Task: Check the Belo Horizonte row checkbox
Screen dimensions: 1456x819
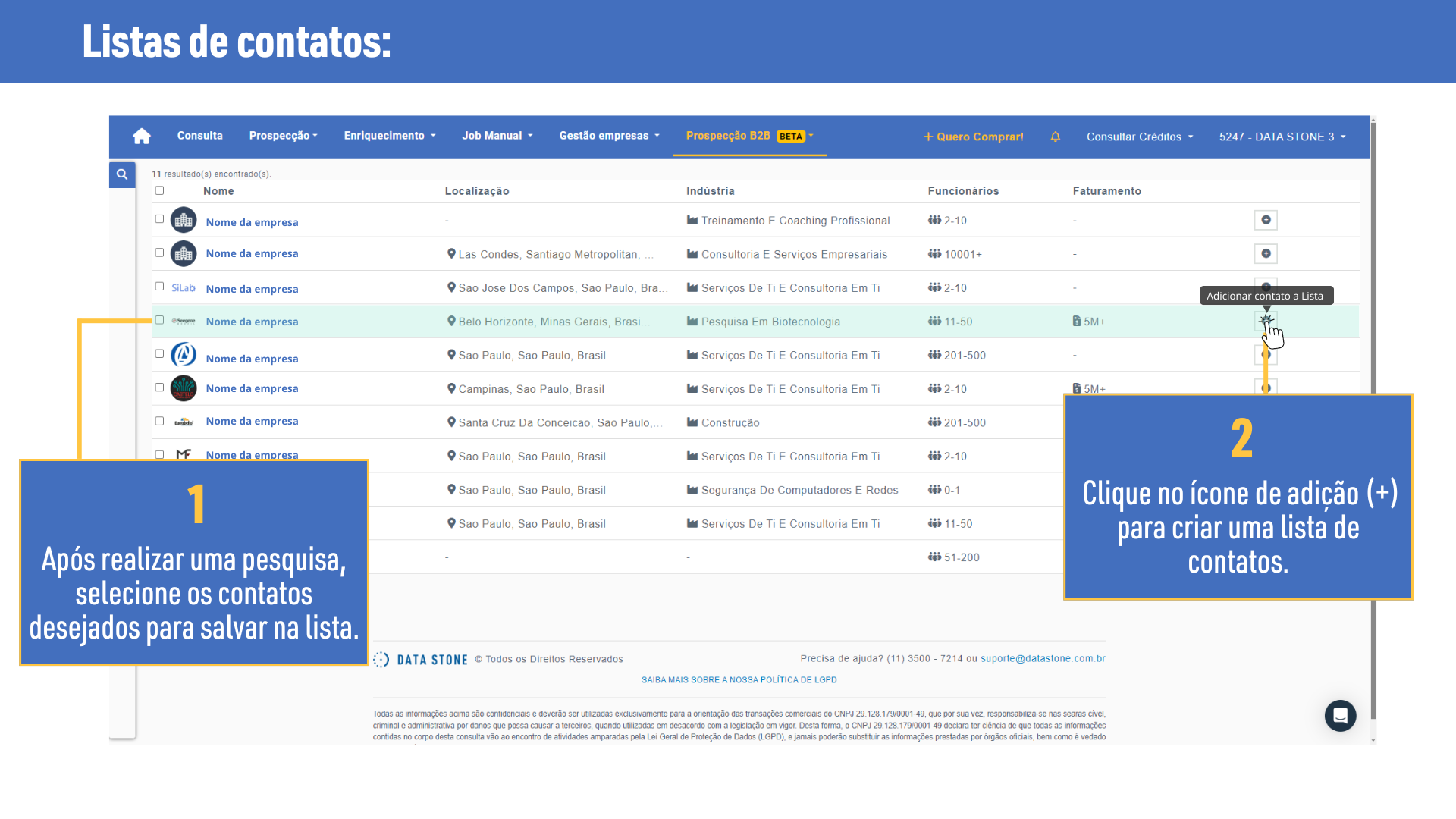Action: point(159,320)
